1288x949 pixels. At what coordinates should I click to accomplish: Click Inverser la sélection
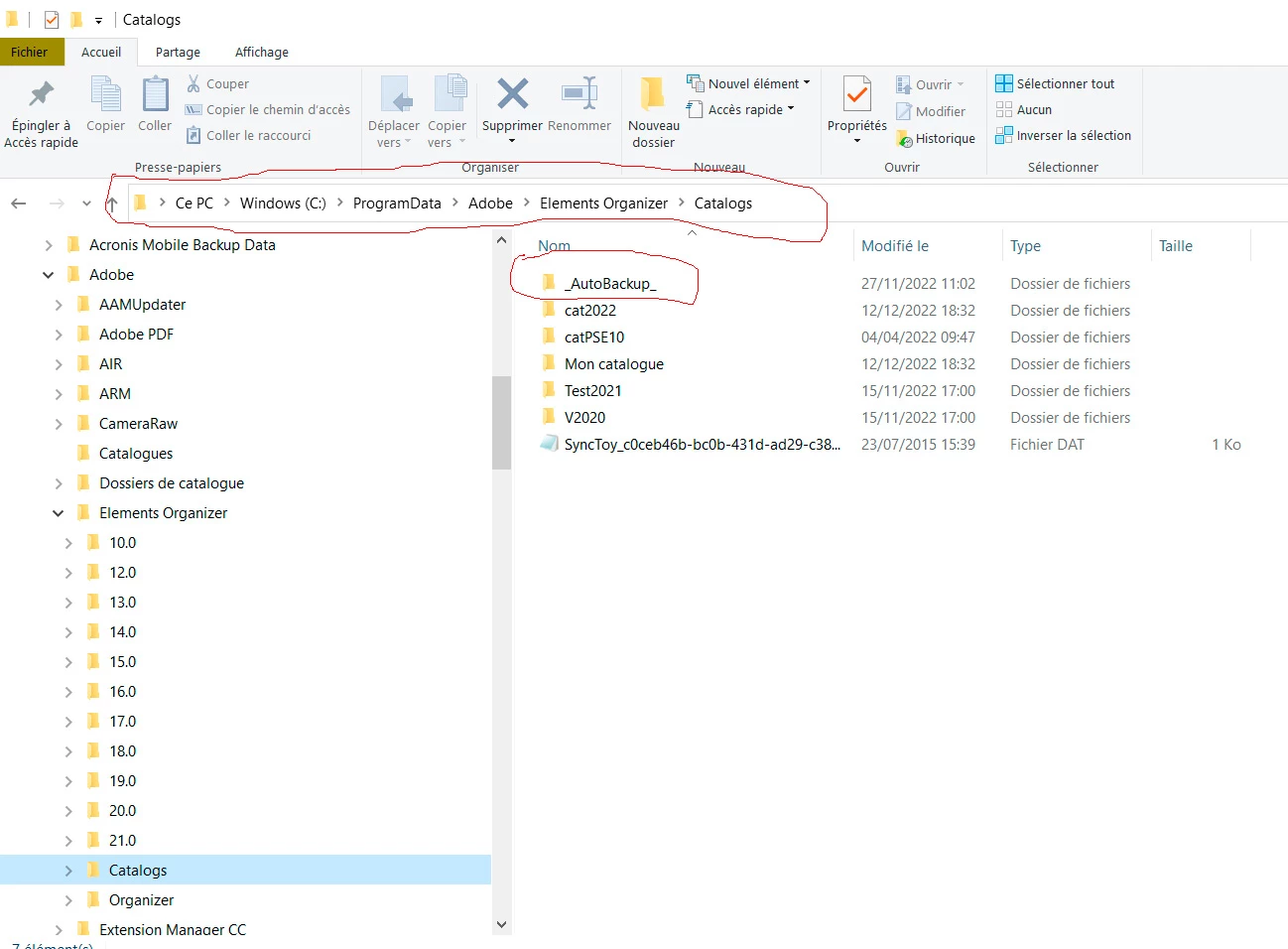point(1064,136)
